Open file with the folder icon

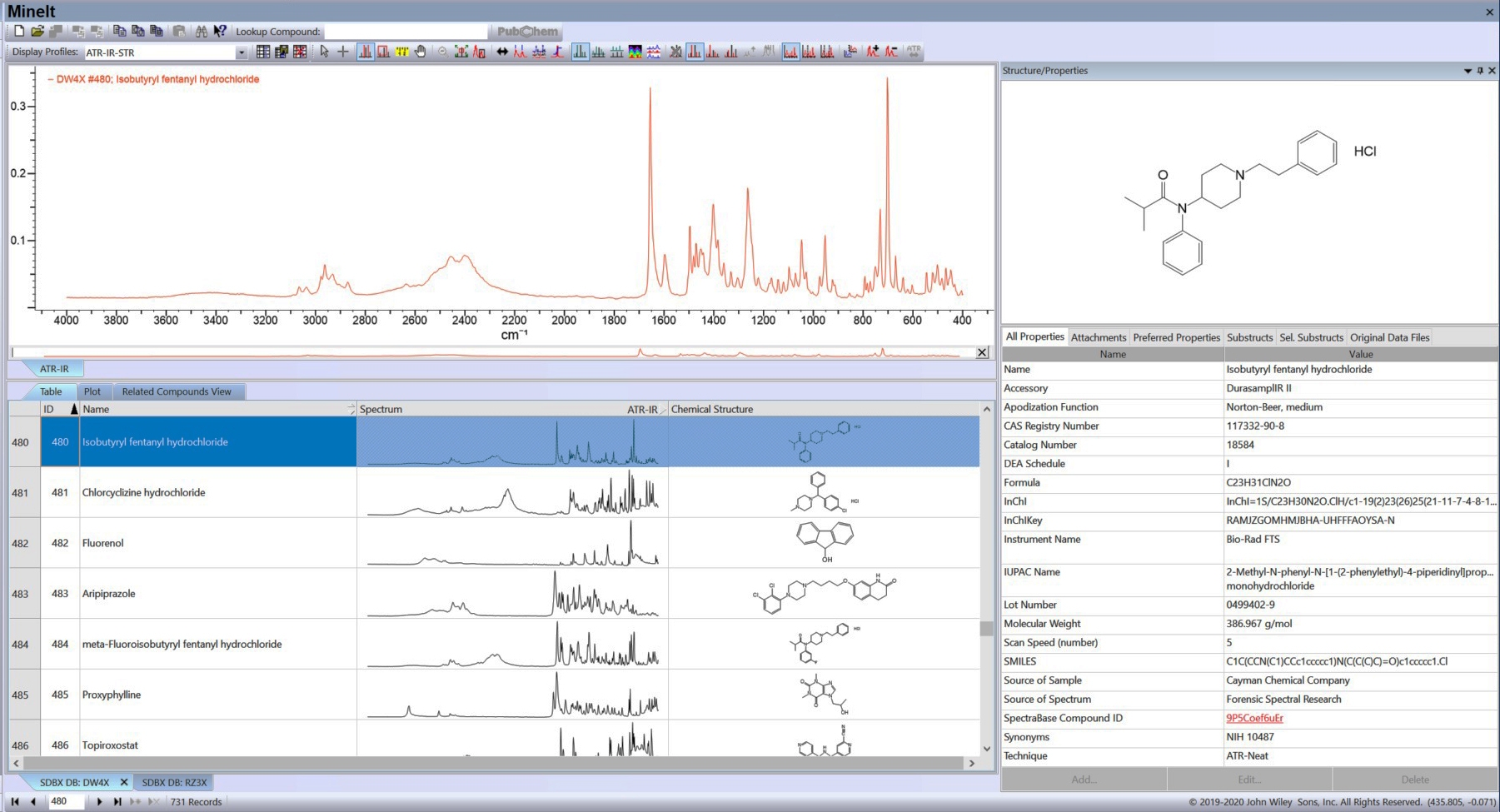coord(37,31)
